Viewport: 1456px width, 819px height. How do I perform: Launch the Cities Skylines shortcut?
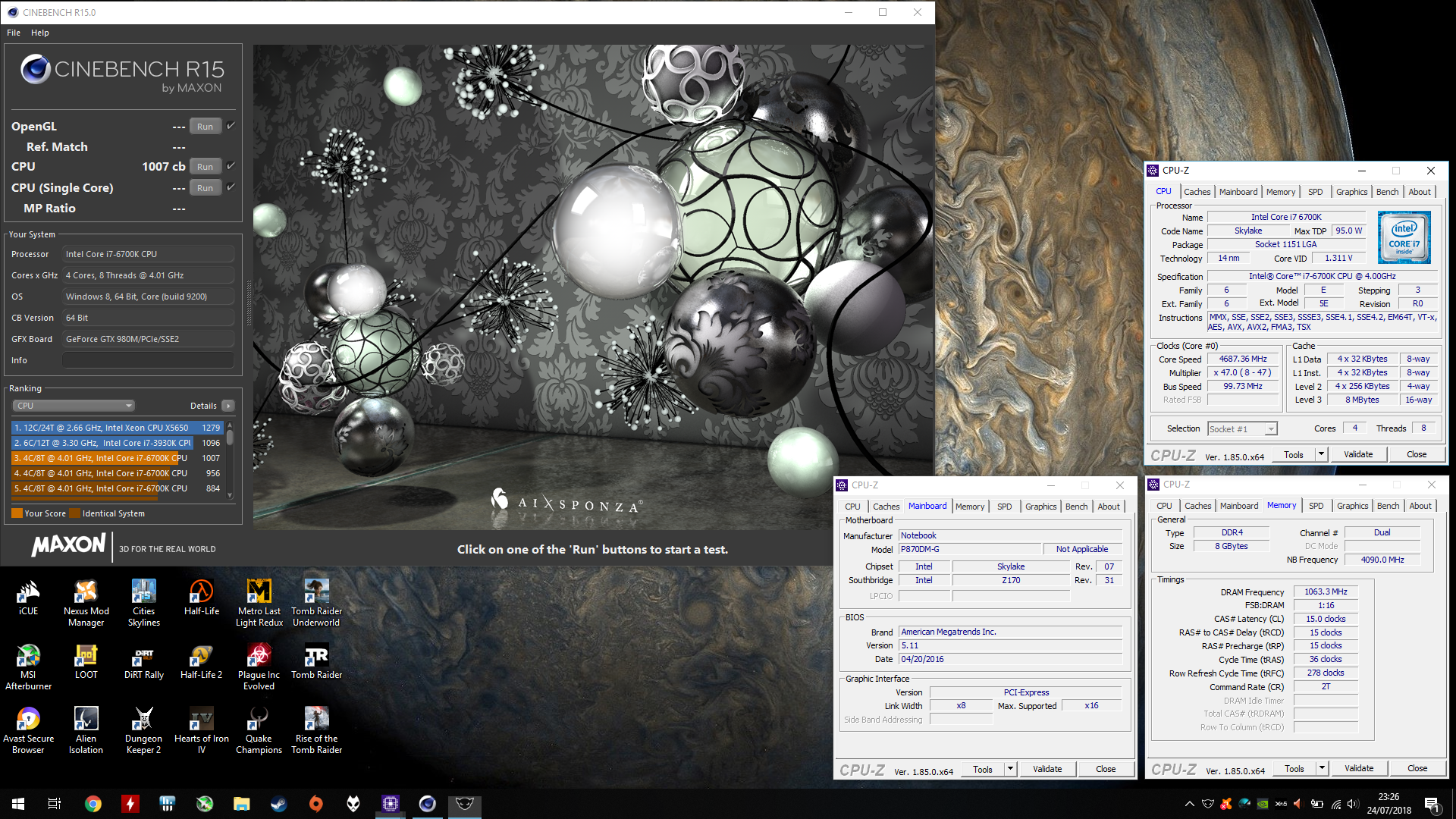143,603
